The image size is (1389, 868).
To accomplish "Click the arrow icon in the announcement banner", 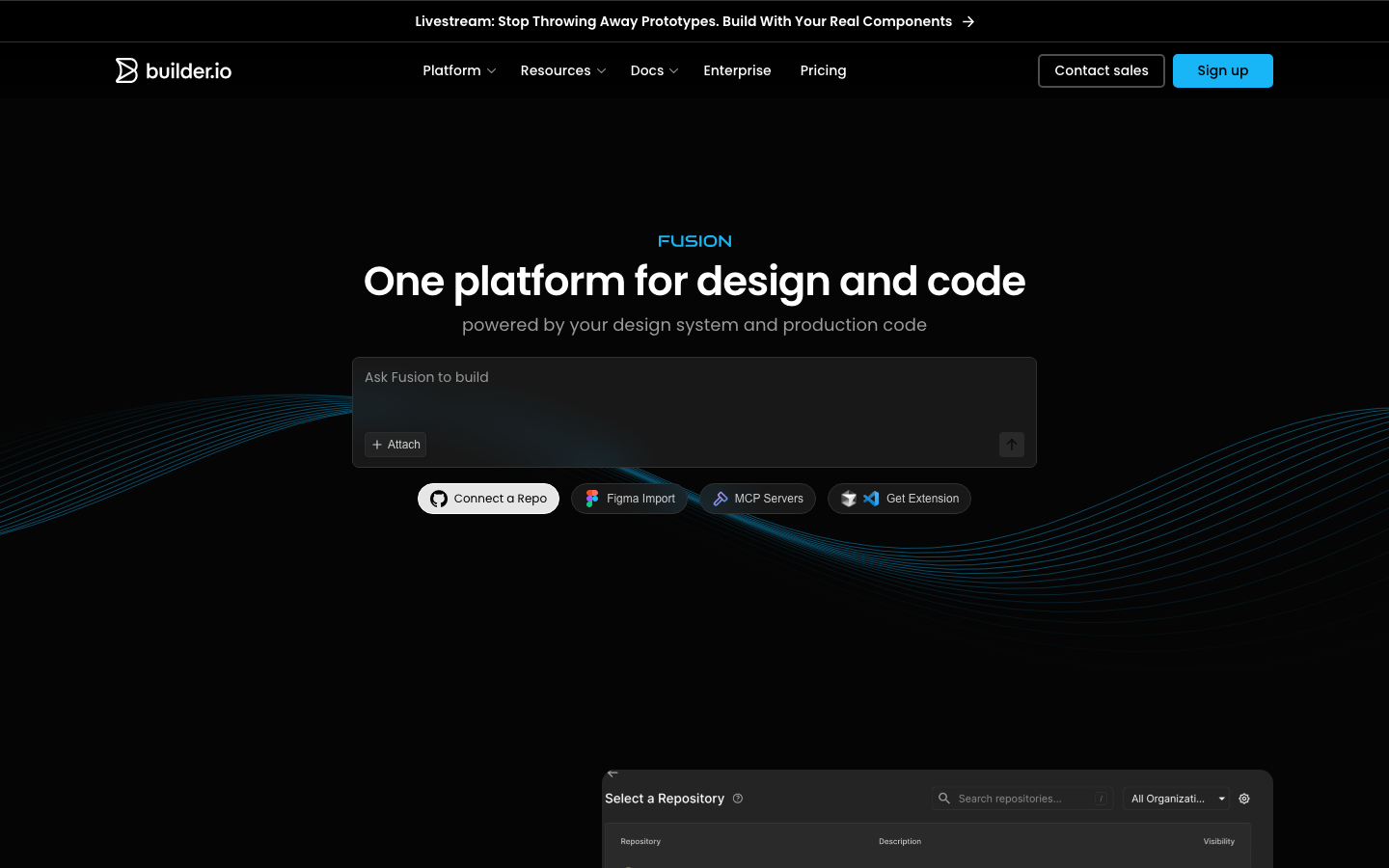I will click(x=968, y=21).
